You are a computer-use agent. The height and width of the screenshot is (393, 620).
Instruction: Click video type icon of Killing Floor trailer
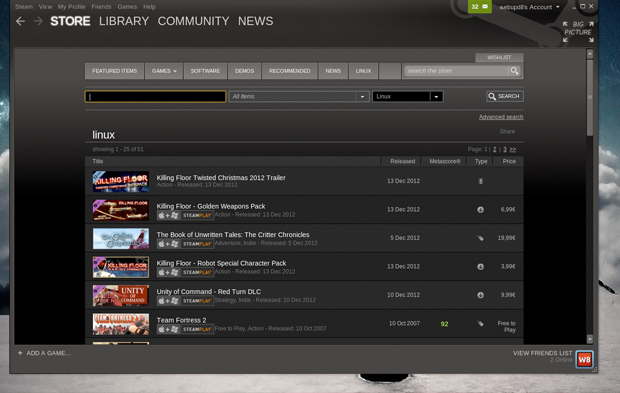480,181
